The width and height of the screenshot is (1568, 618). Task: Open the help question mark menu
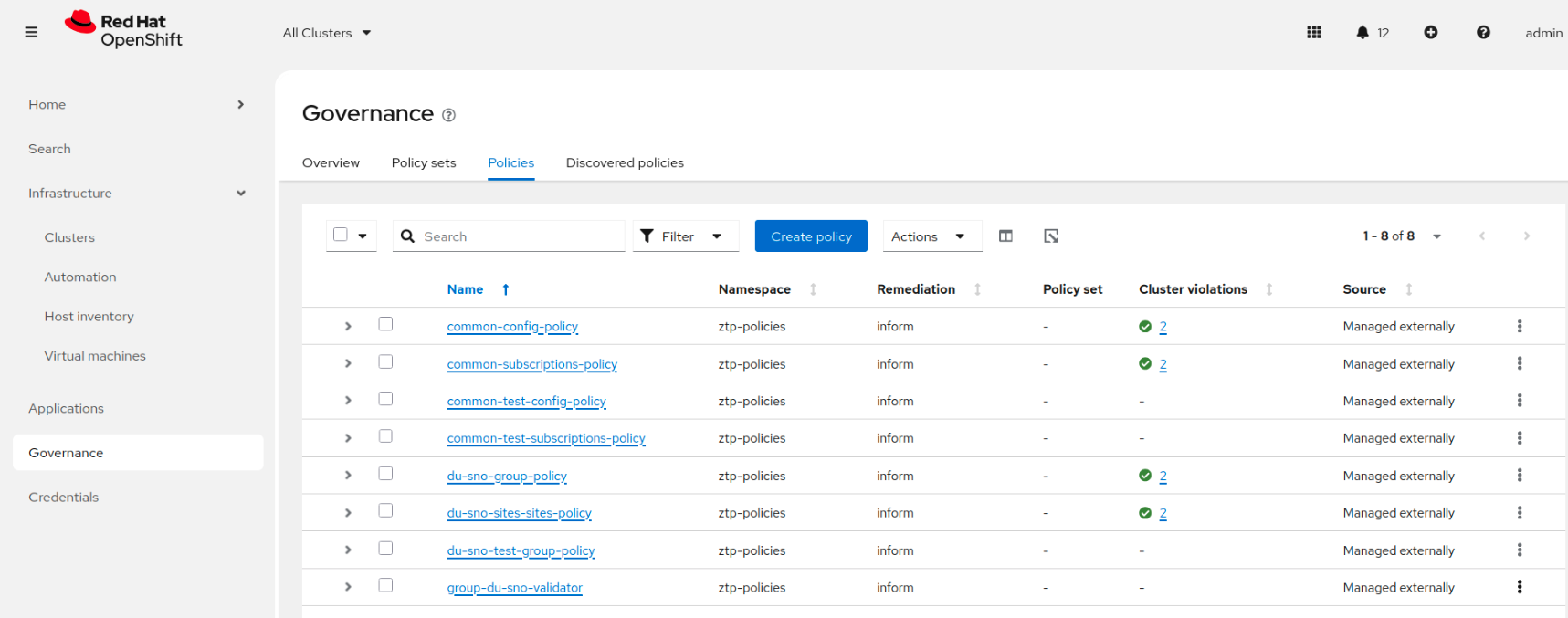coord(1483,32)
